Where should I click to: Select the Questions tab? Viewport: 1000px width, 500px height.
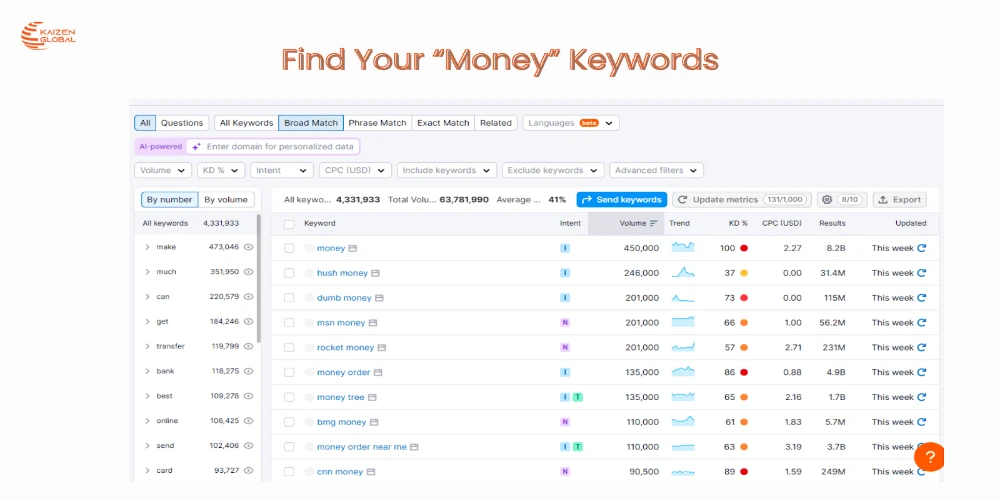point(182,123)
